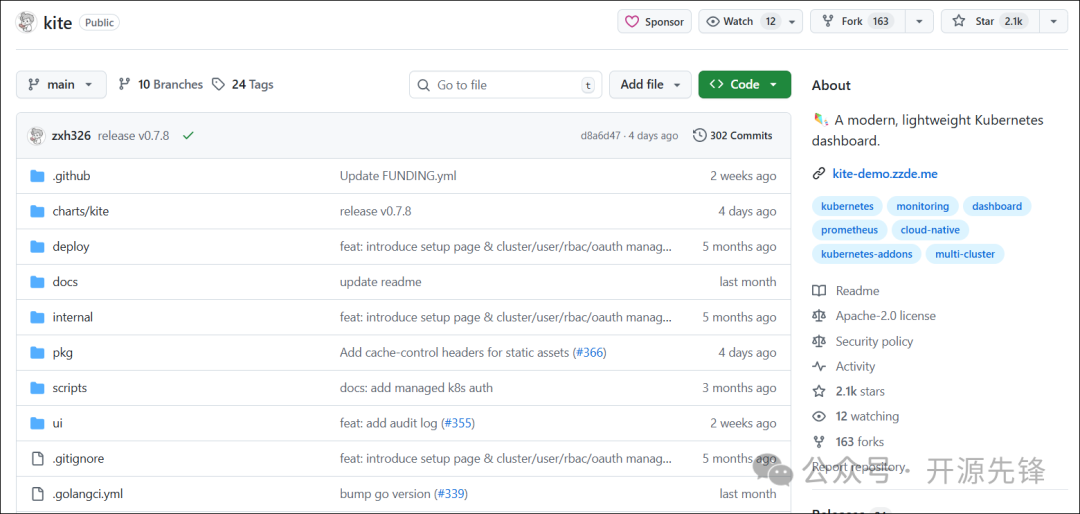Focus the Go to file search field
Viewport: 1080px width, 514px height.
[506, 85]
